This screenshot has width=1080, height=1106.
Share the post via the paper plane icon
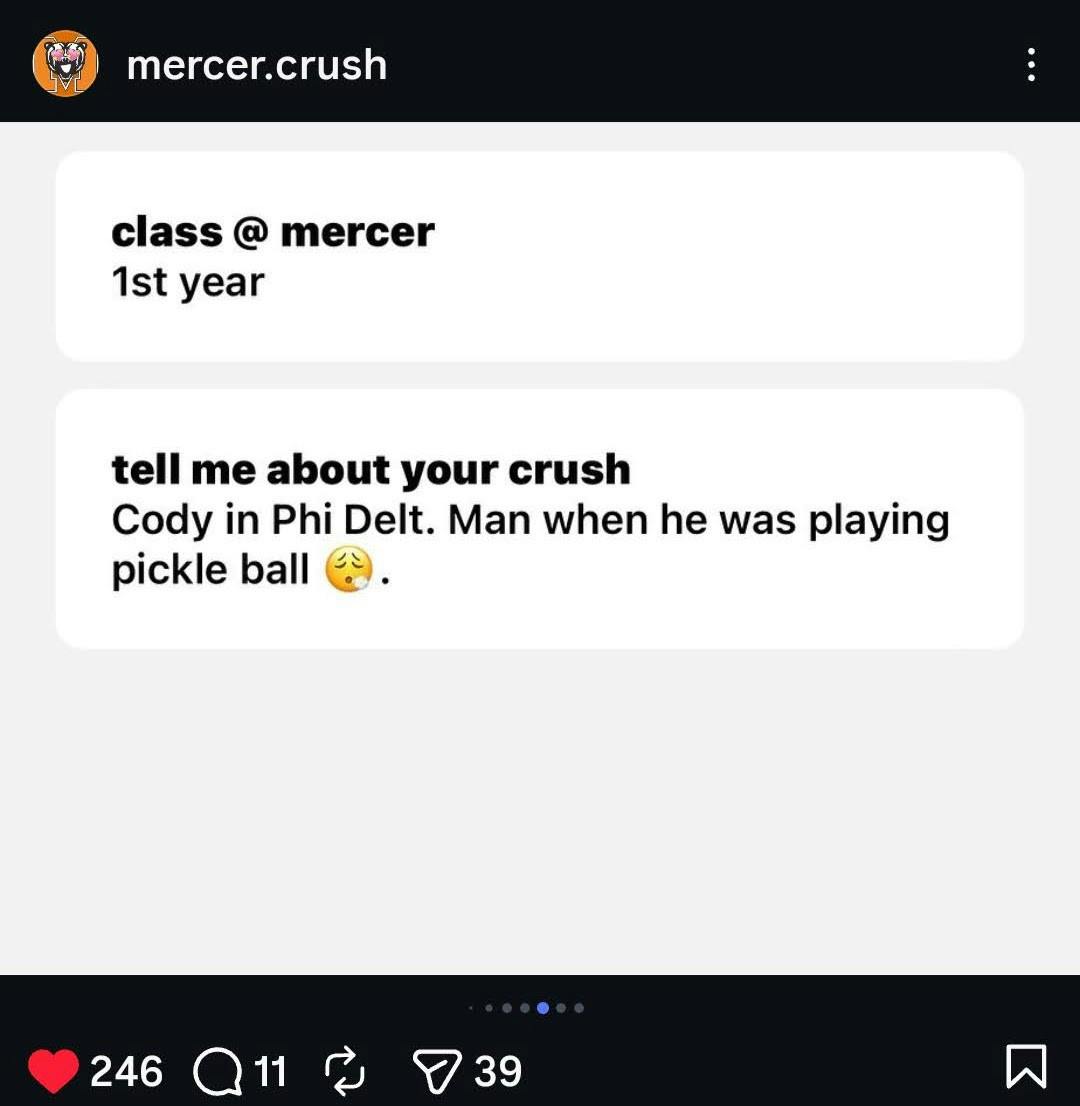click(437, 1071)
